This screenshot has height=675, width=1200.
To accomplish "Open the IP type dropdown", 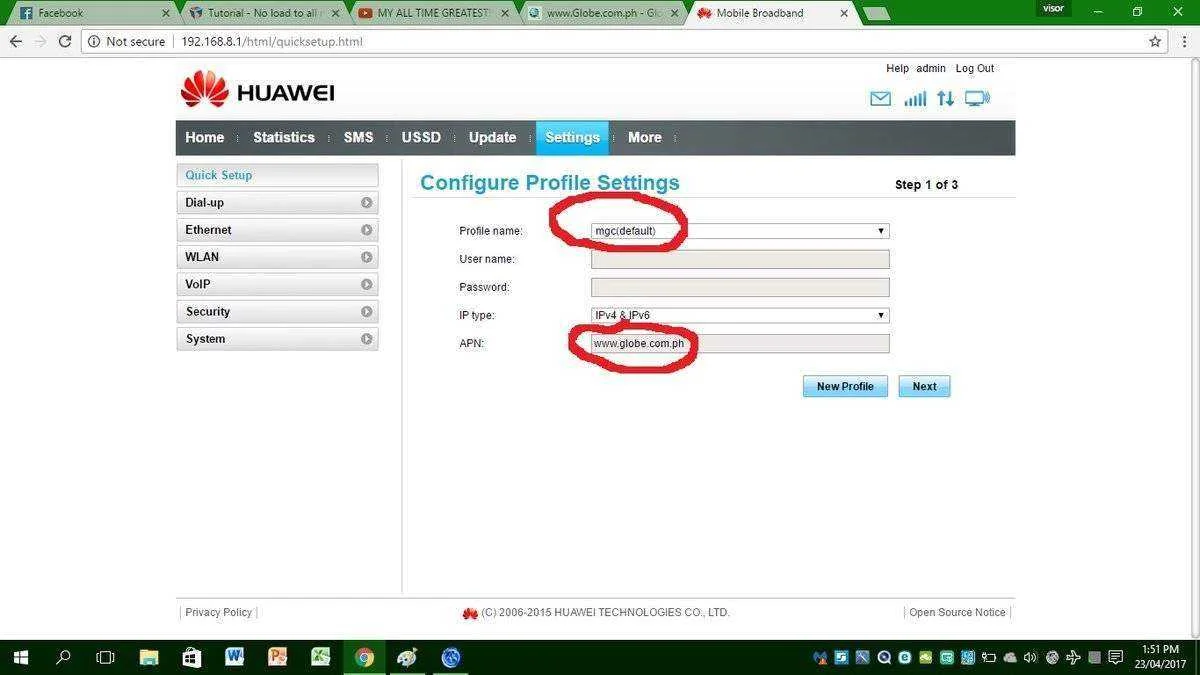I will point(740,315).
